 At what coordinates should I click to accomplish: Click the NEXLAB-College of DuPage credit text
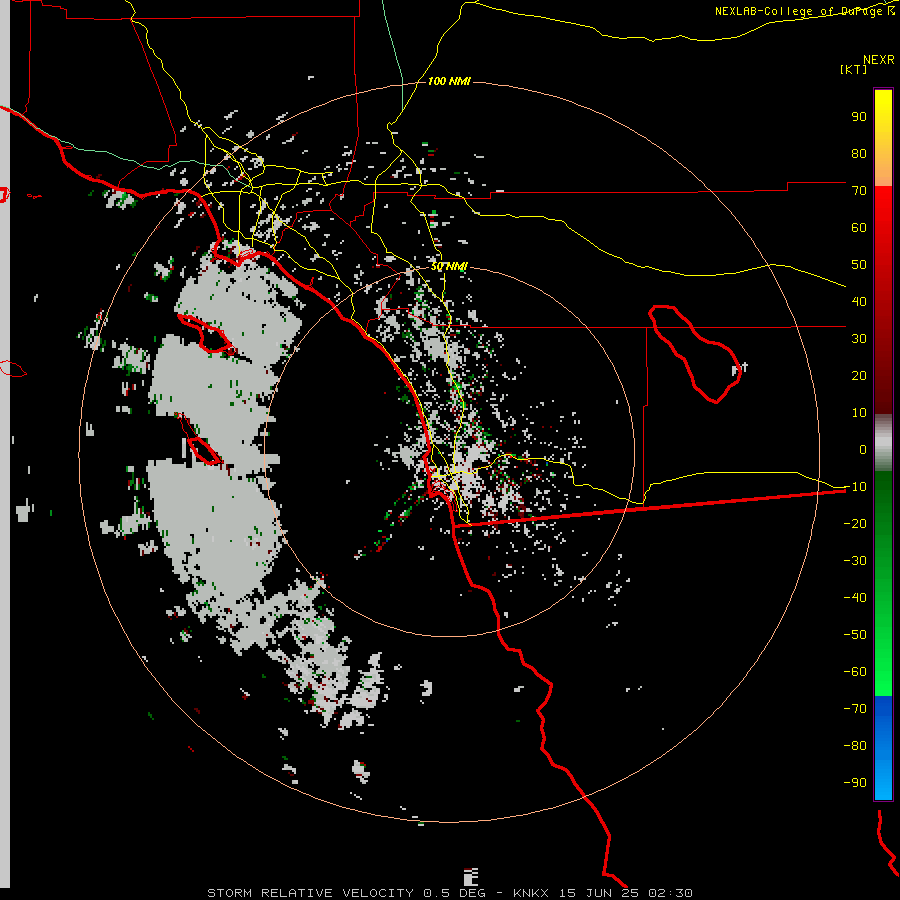[x=804, y=11]
